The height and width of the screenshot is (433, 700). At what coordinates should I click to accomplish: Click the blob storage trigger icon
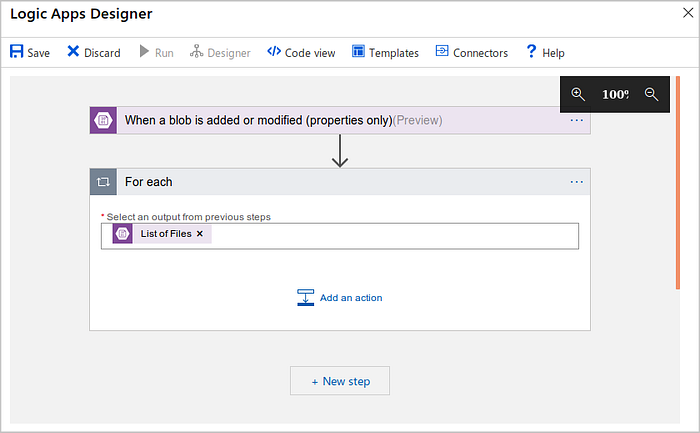[104, 120]
